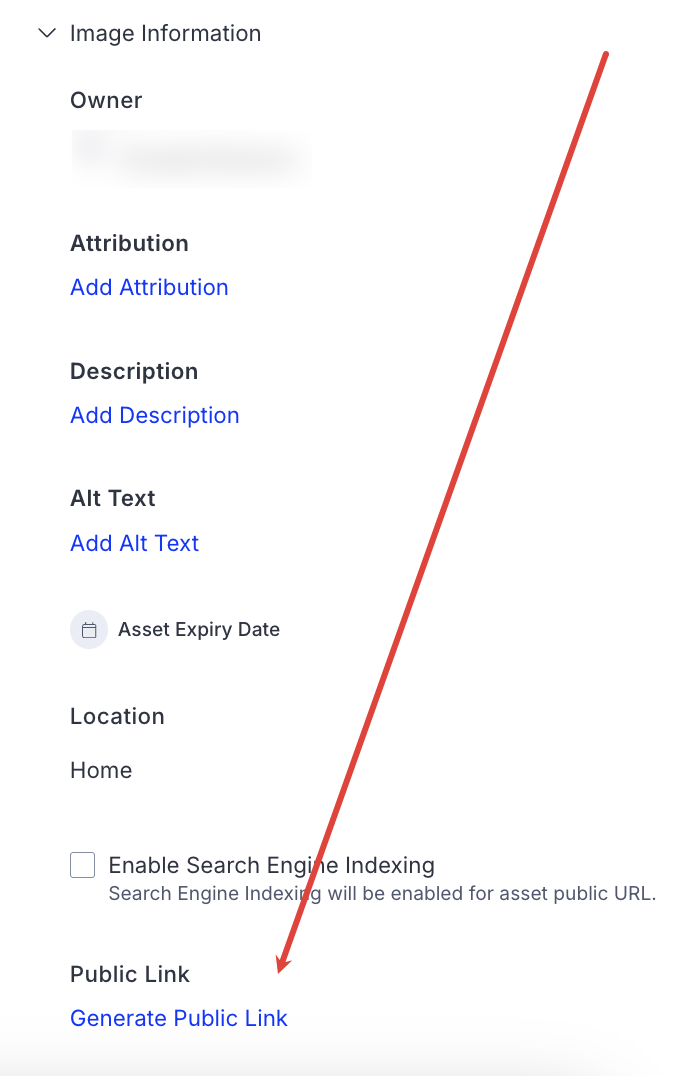This screenshot has width=696, height=1076.
Task: Expand the Image Information panel chevron
Action: tap(46, 33)
